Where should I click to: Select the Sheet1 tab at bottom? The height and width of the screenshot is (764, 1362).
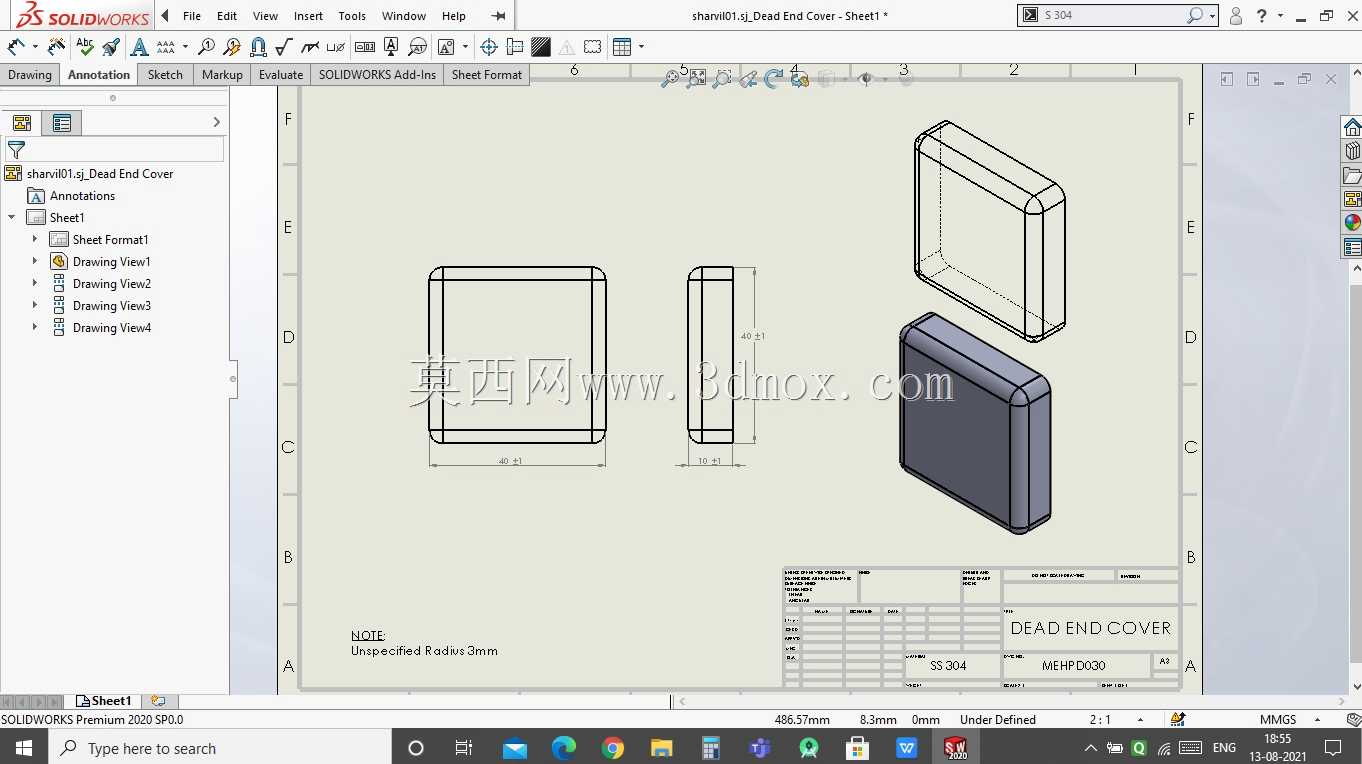pyautogui.click(x=106, y=701)
